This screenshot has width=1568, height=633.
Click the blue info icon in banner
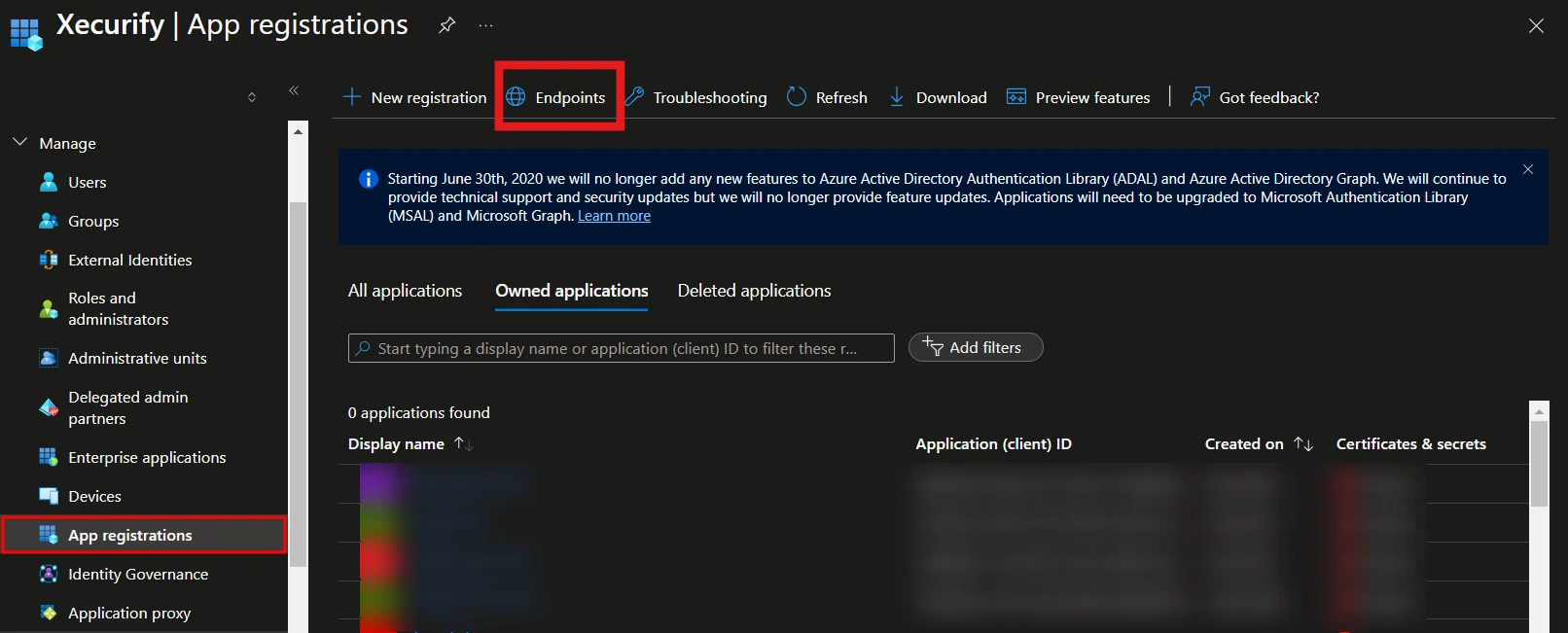pyautogui.click(x=369, y=179)
